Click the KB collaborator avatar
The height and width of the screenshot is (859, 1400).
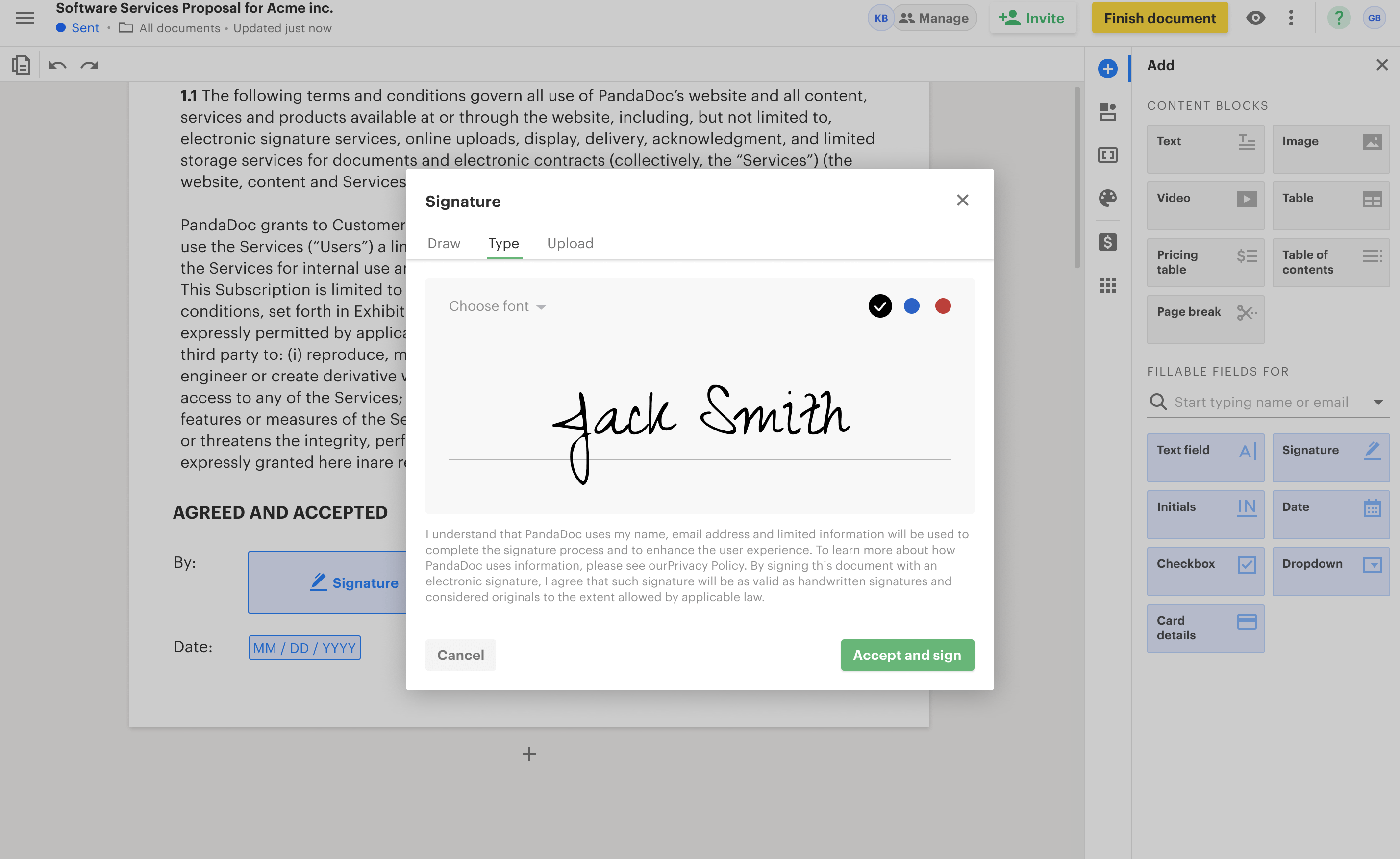coord(881,18)
